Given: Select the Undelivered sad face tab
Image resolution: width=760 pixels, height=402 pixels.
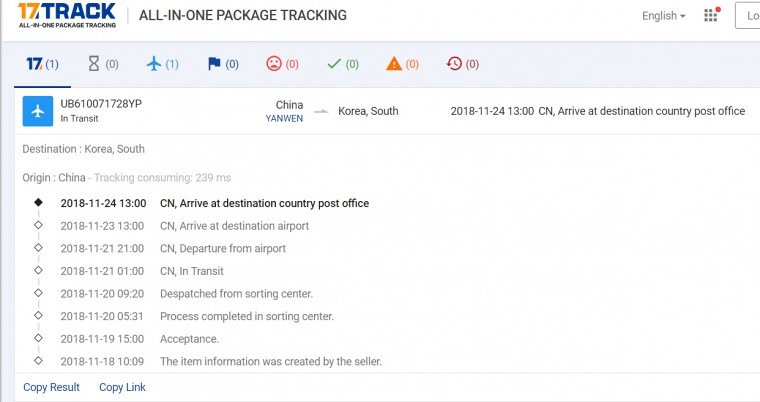Looking at the screenshot, I should 282,64.
